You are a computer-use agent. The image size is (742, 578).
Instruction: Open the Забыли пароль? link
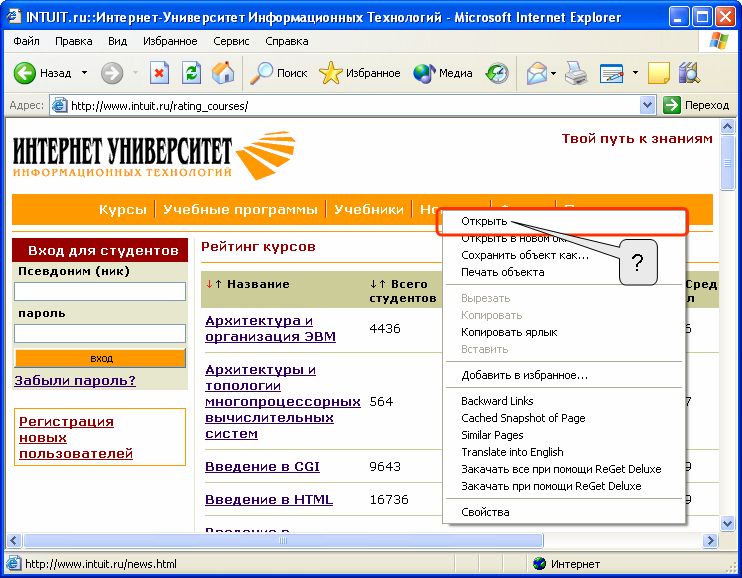pyautogui.click(x=75, y=381)
